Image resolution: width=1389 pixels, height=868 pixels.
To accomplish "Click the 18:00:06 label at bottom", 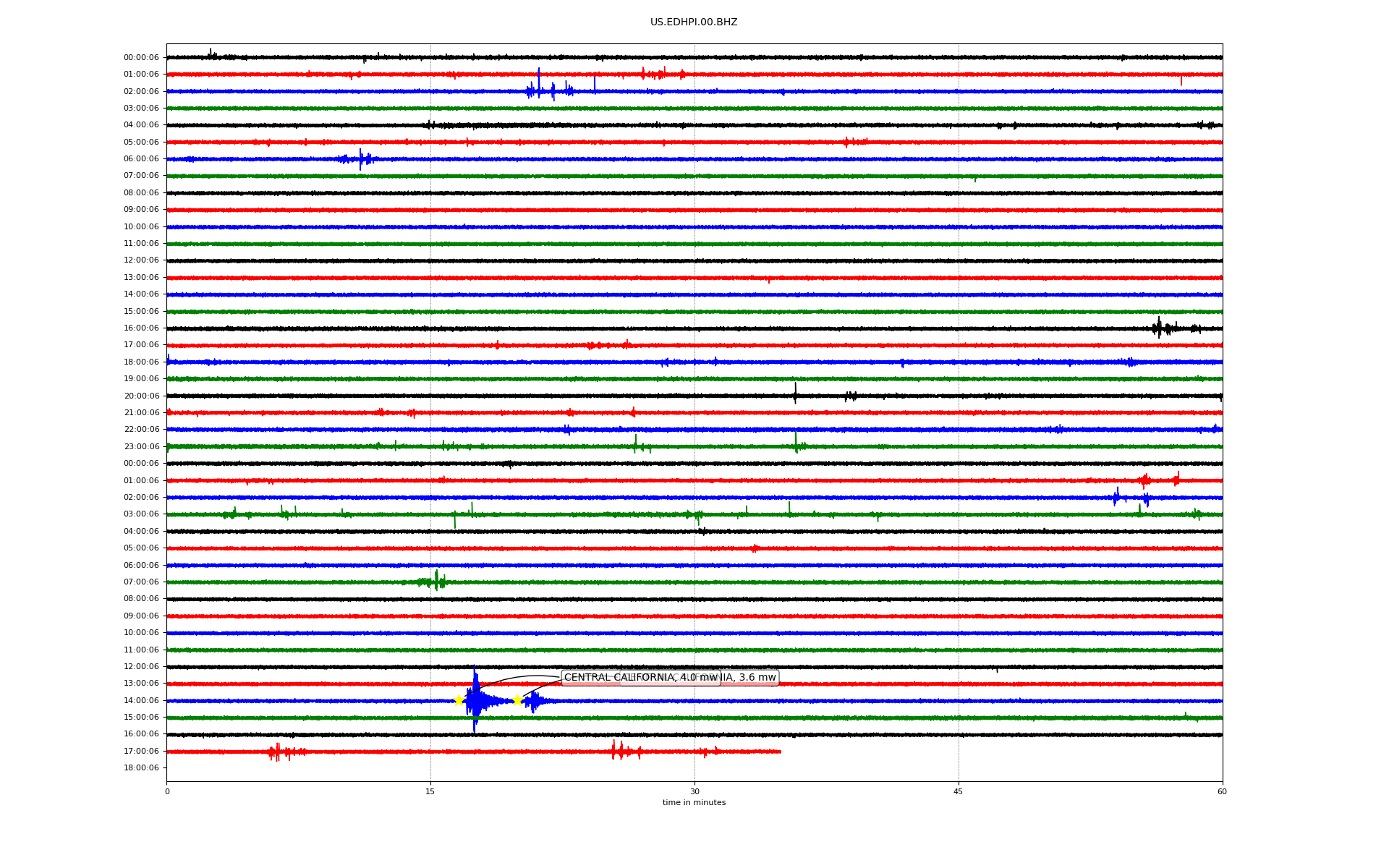I will 141,768.
